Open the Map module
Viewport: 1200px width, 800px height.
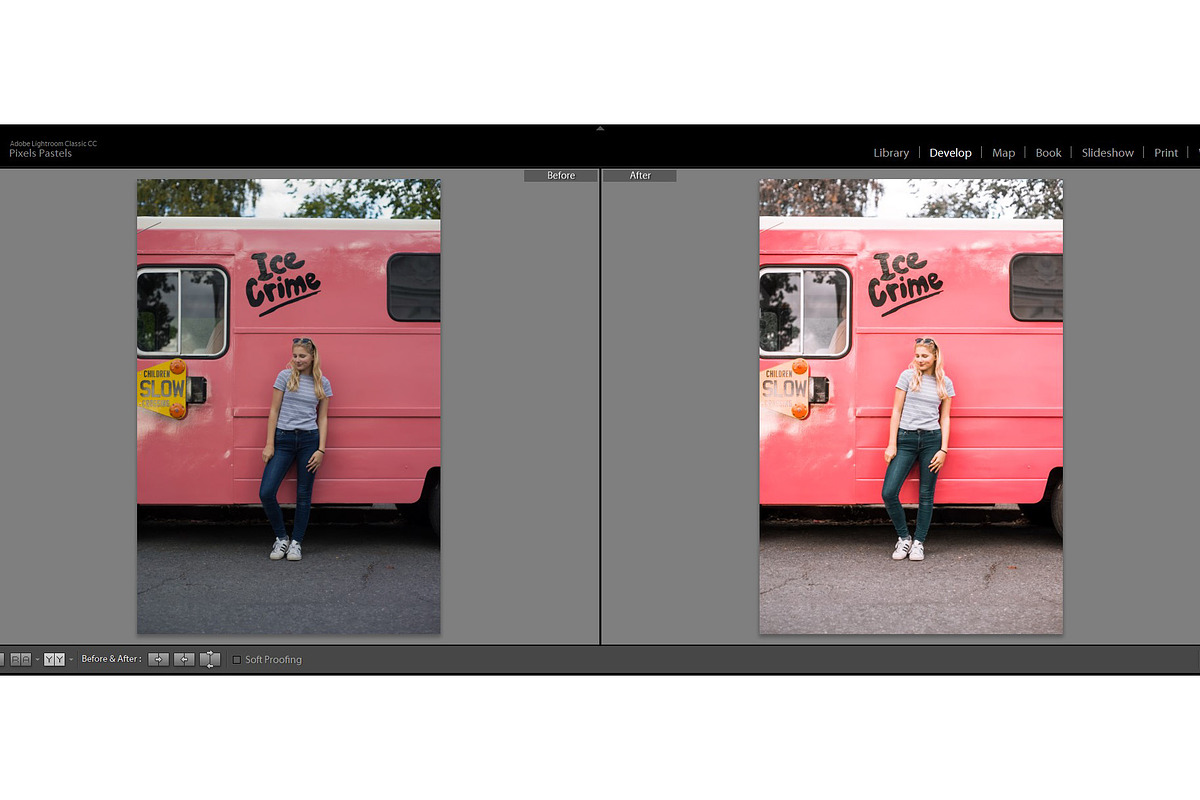tap(1004, 153)
